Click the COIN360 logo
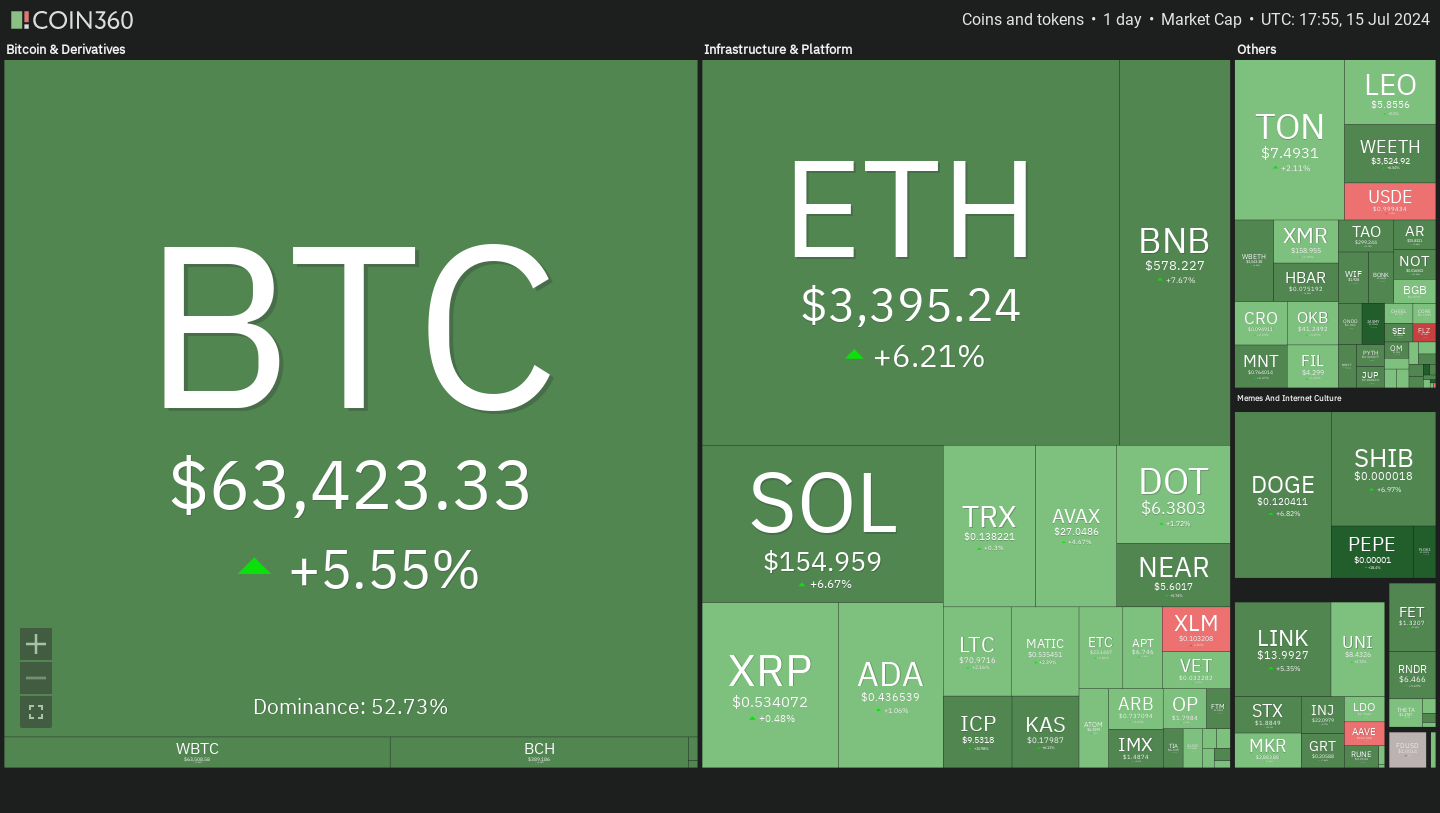1440x813 pixels. [71, 20]
